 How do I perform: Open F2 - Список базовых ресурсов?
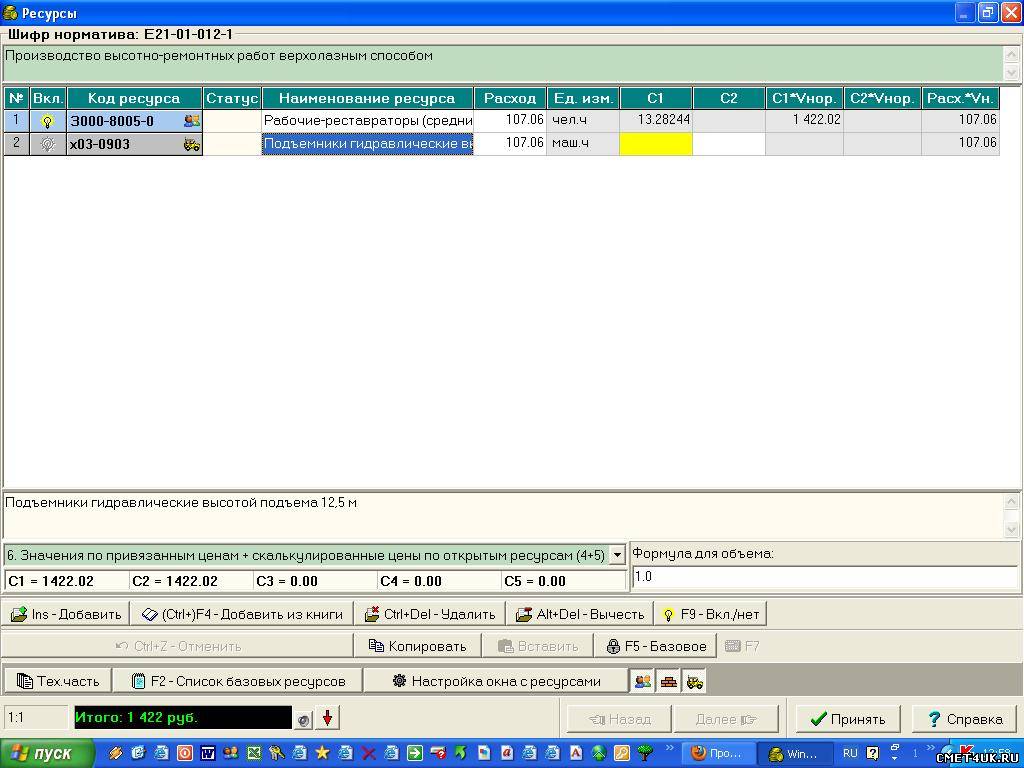[x=238, y=681]
